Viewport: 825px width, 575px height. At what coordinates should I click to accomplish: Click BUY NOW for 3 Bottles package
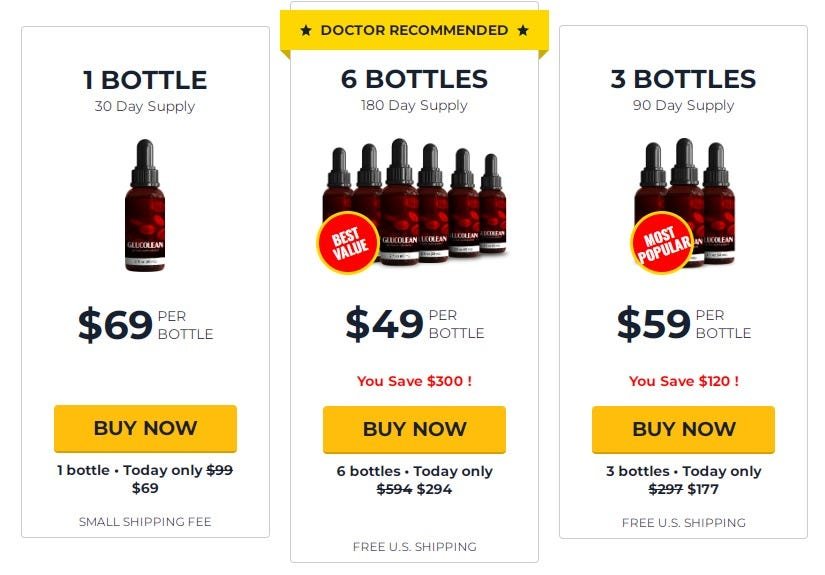tap(683, 429)
